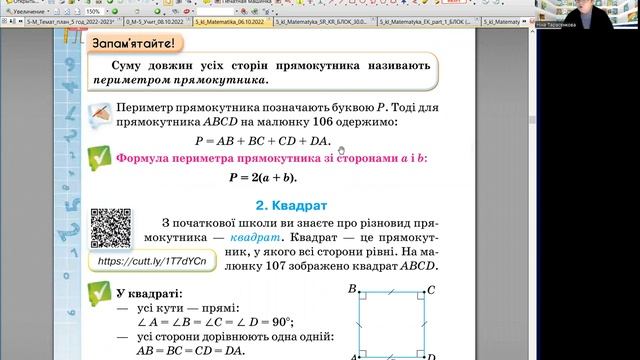Click the scroll-up arrow on the vertical scrollbar
640x360 pixels.
coord(532,31)
